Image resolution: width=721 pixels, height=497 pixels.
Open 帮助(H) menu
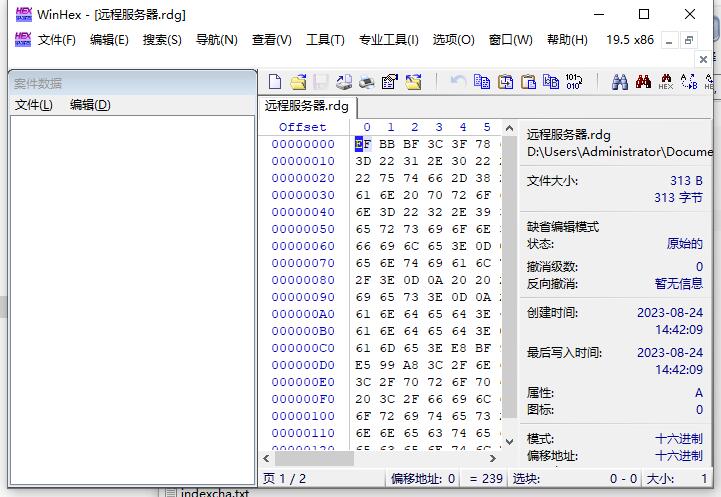click(x=567, y=40)
